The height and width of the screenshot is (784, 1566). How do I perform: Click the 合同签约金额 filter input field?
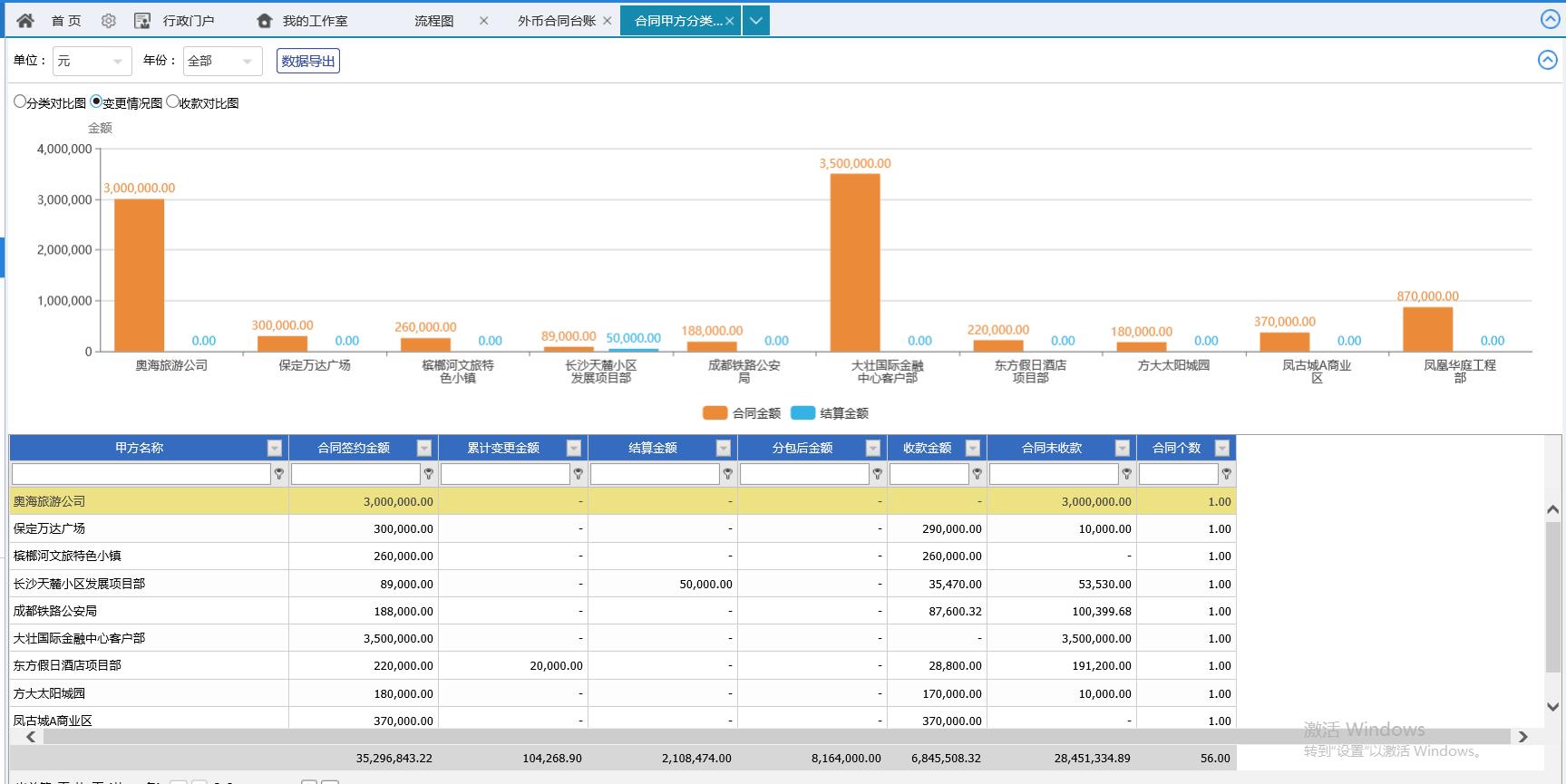[x=355, y=474]
